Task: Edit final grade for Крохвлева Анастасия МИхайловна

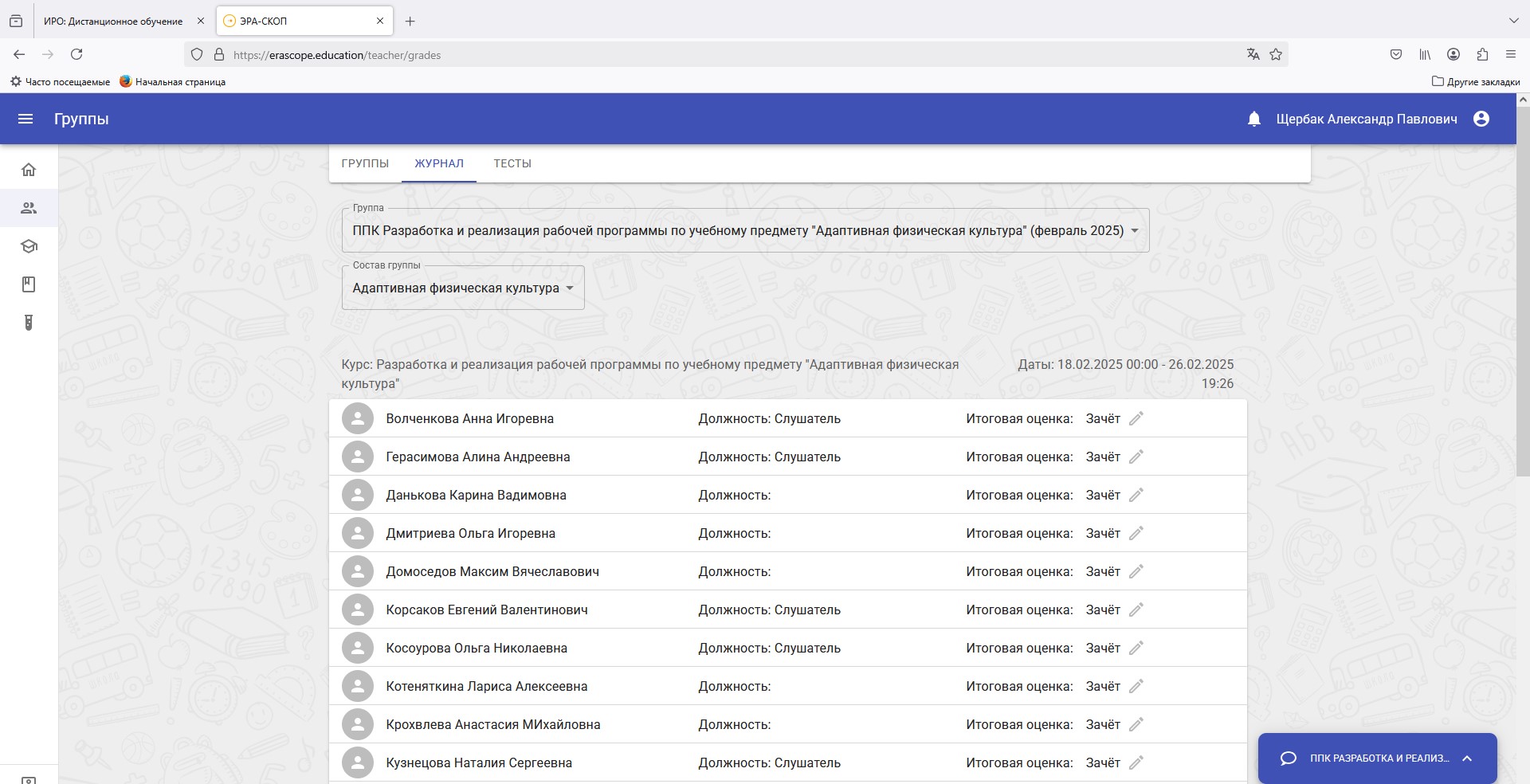Action: point(1136,724)
